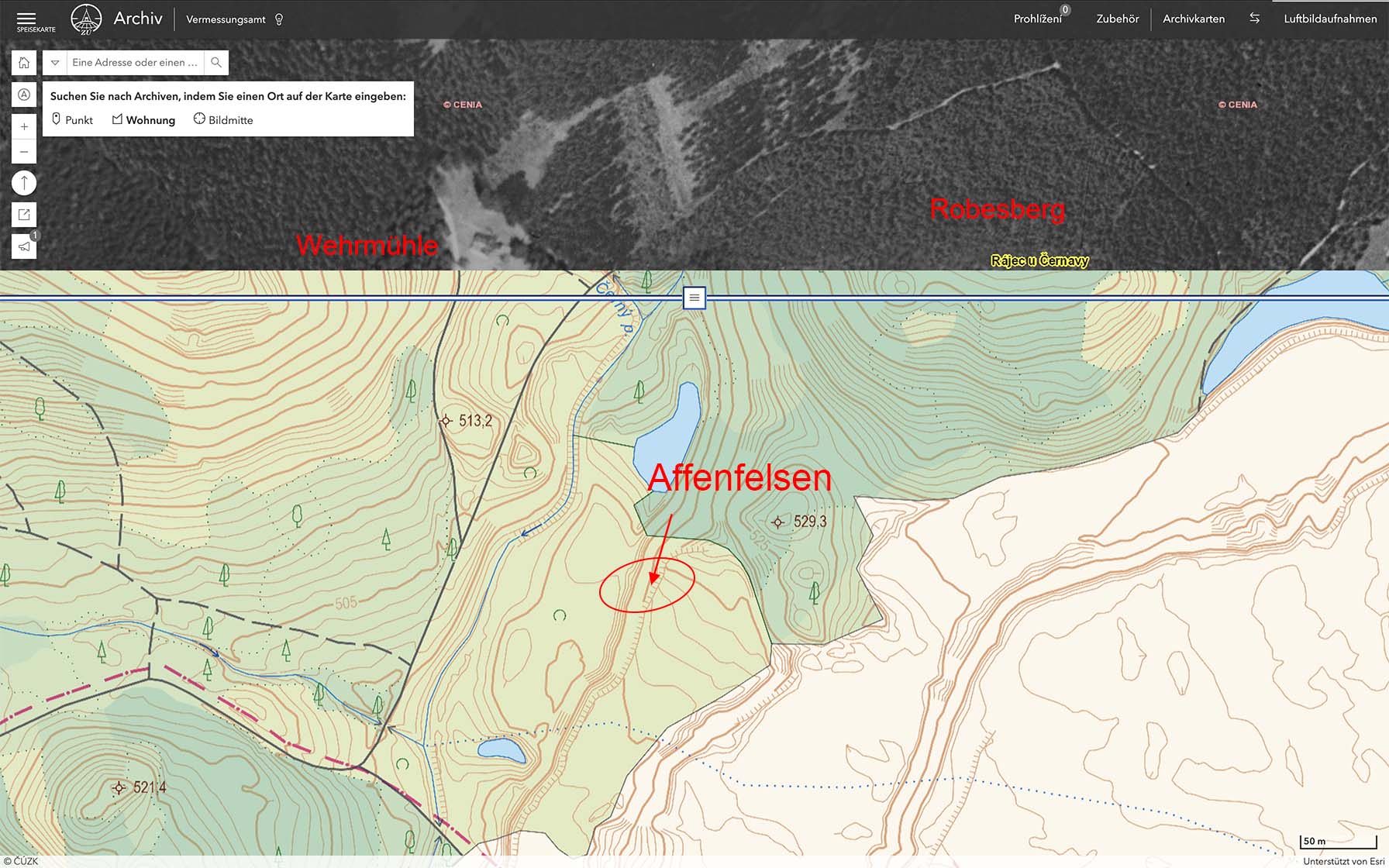Switch to the Luftbildaufnahmen tab

coord(1330,19)
